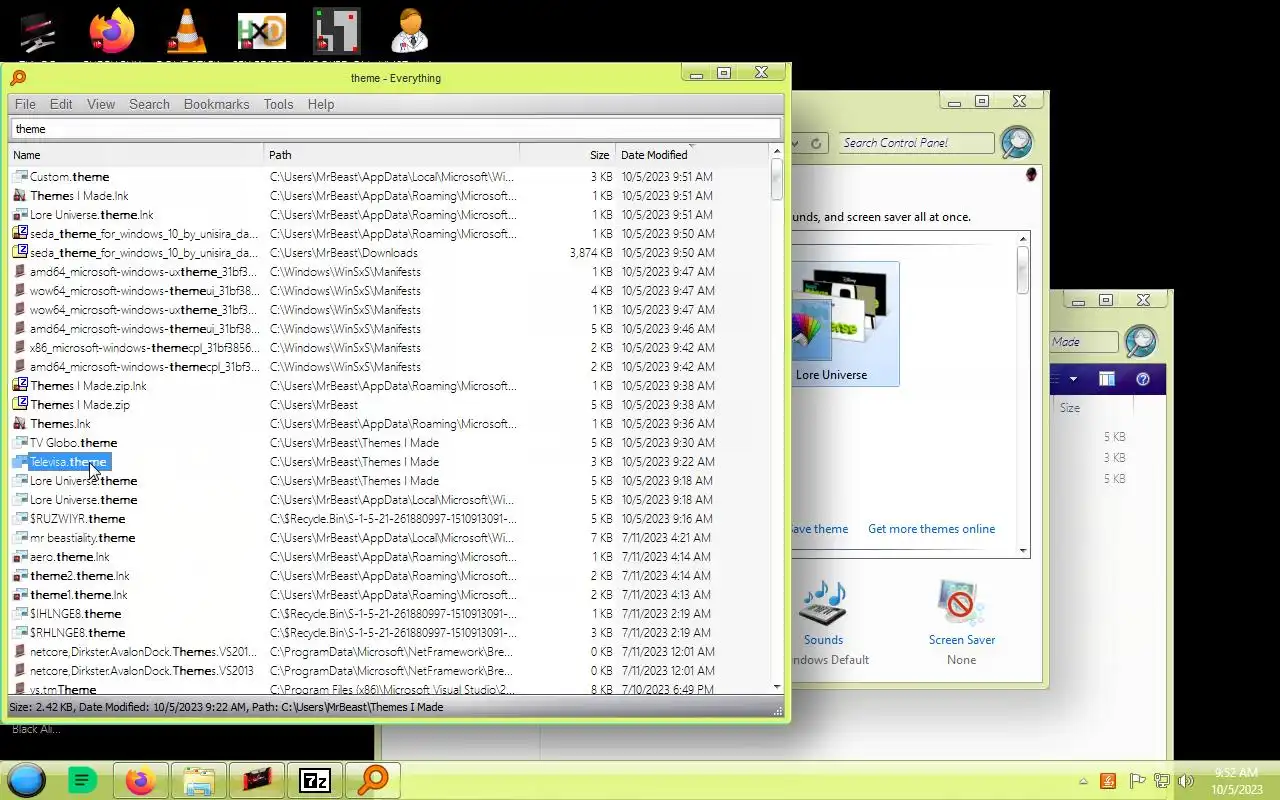The height and width of the screenshot is (800, 1280).
Task: Click the orange tray application icon
Action: click(1108, 781)
